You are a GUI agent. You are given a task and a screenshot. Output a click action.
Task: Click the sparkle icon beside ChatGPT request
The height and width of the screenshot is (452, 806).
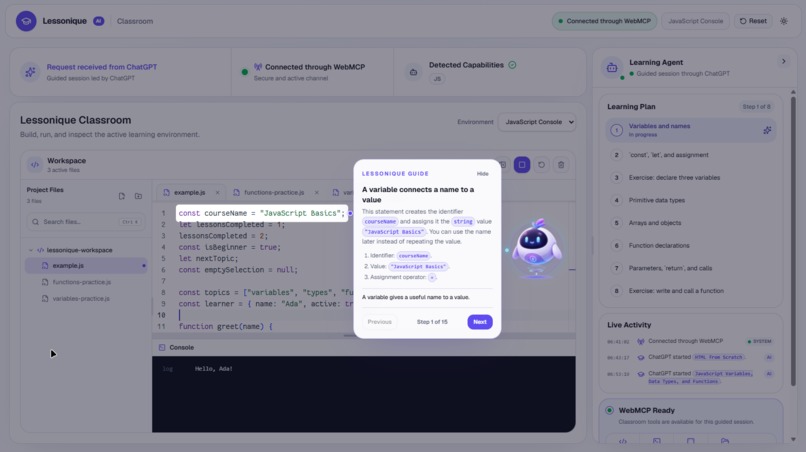click(x=30, y=72)
